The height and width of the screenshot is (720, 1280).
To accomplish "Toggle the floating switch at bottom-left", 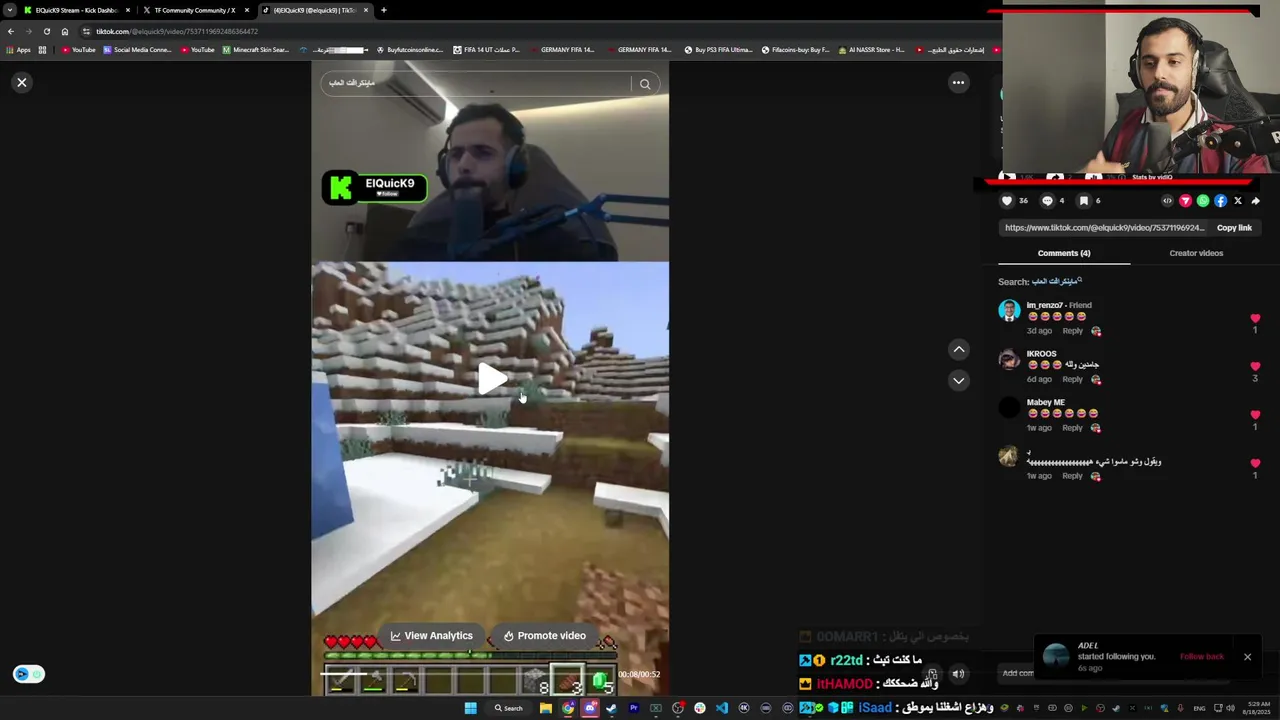I will tap(29, 674).
